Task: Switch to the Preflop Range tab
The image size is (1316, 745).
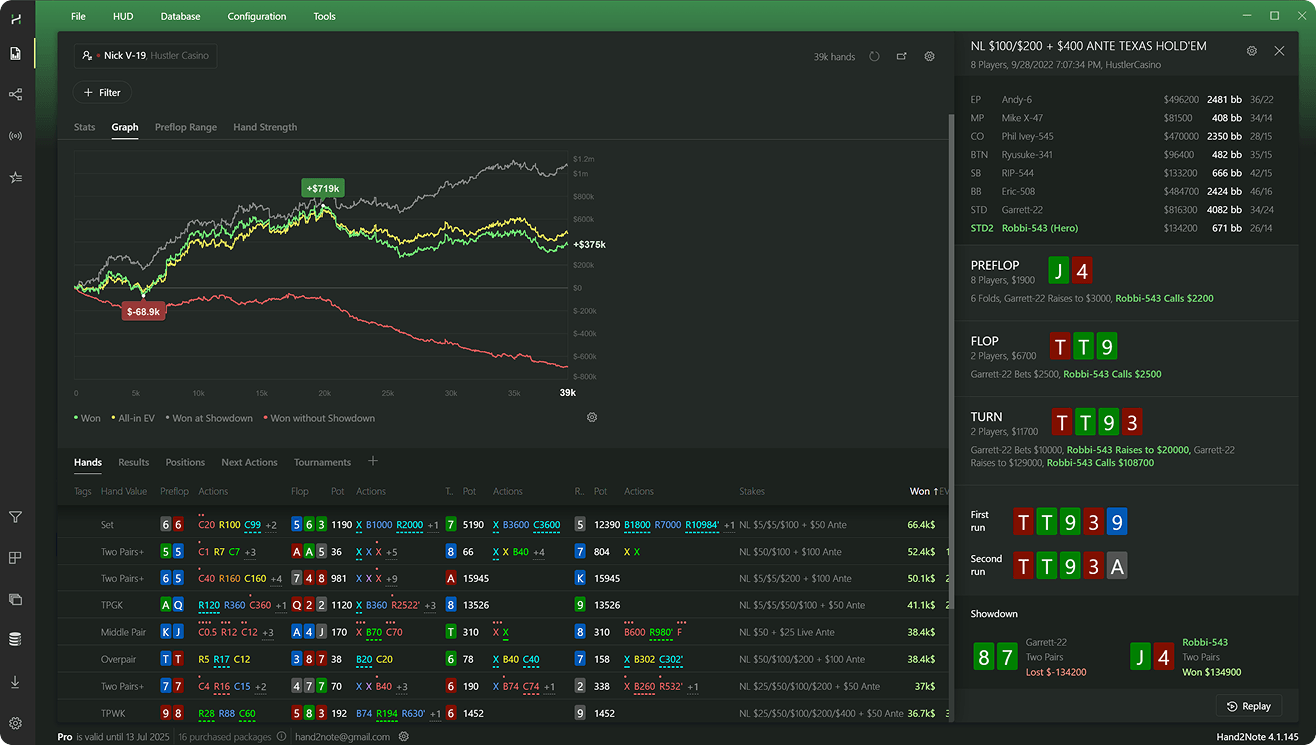Action: pyautogui.click(x=186, y=127)
